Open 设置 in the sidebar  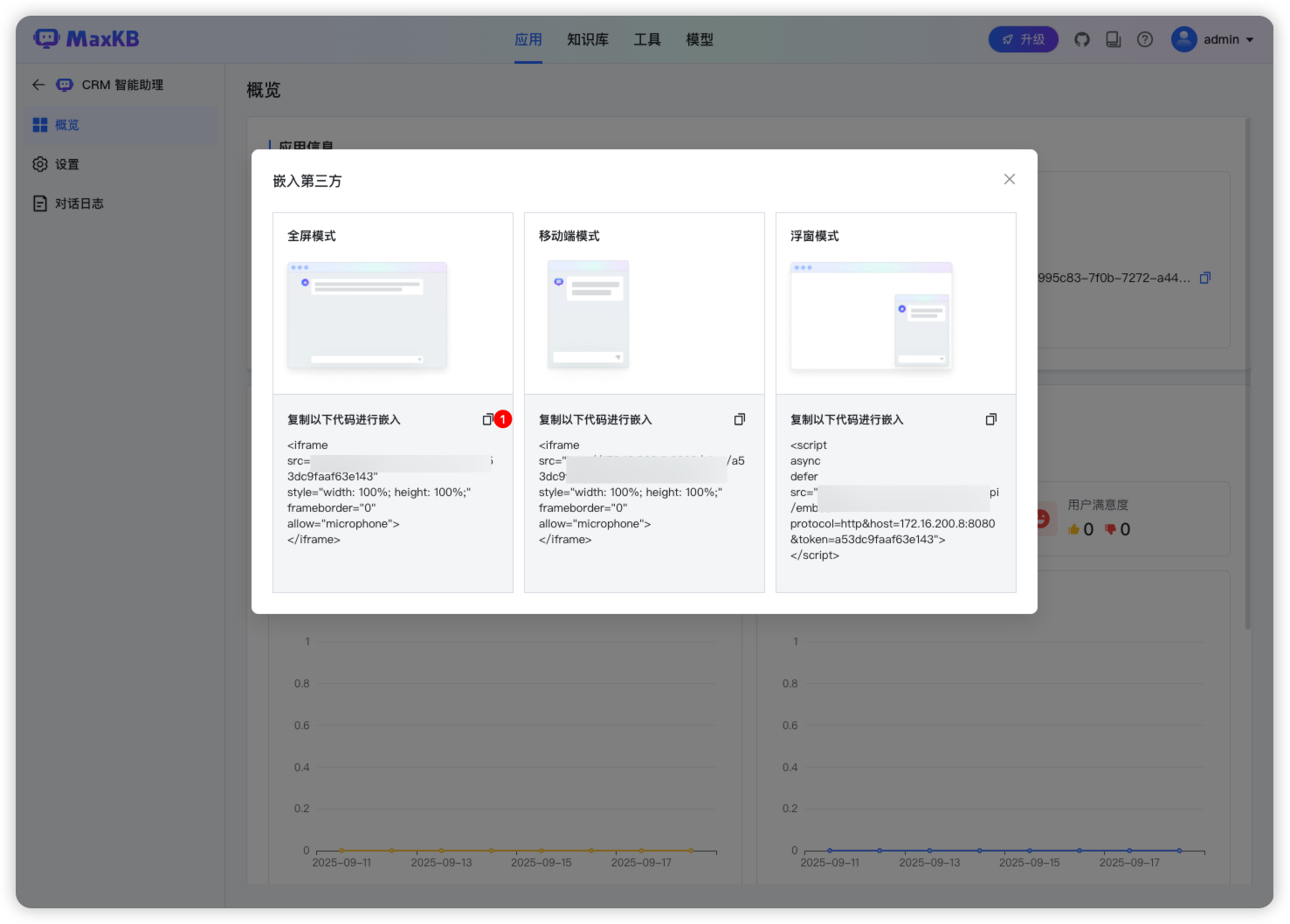pos(67,164)
